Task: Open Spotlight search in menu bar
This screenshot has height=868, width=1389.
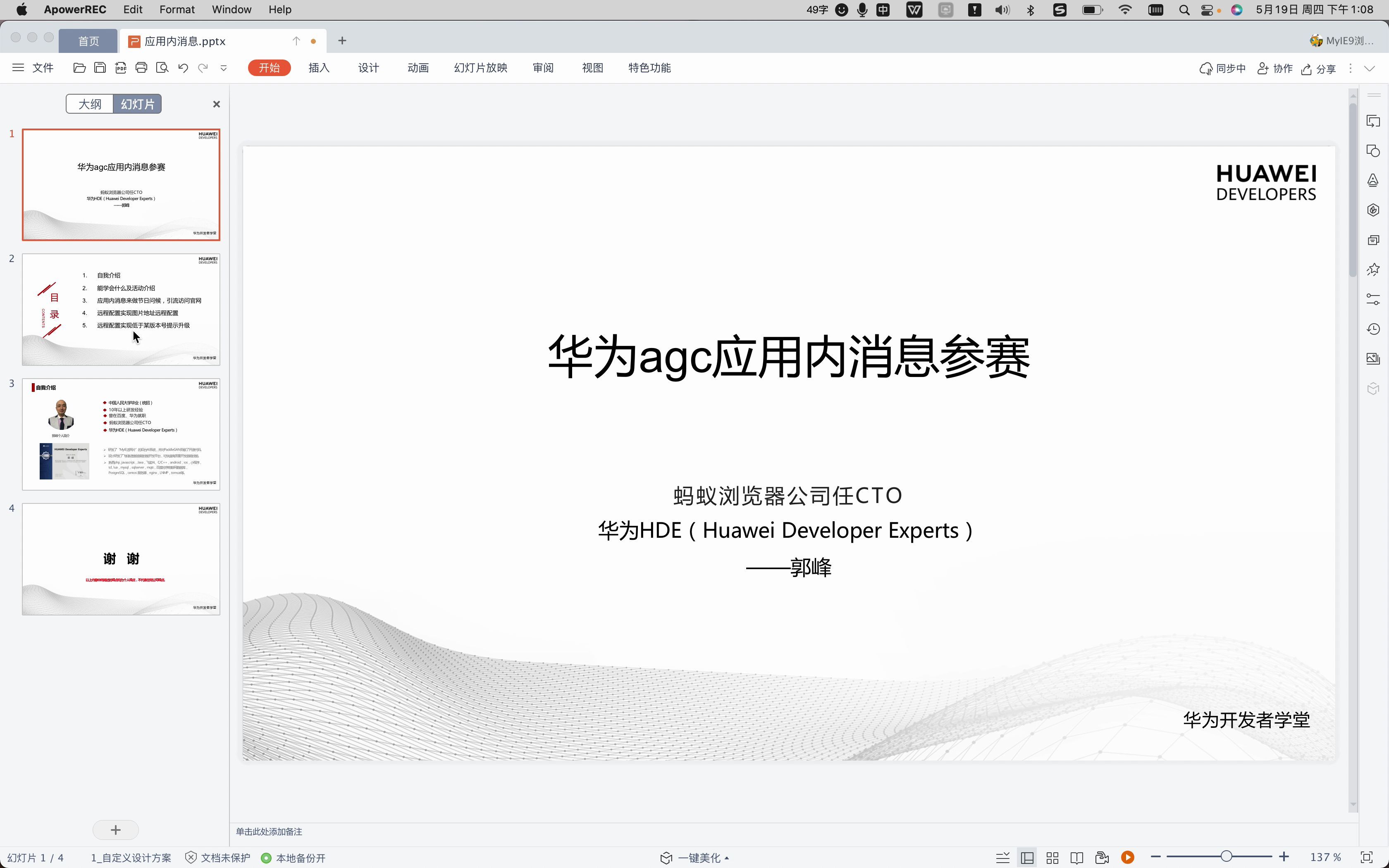Action: (x=1184, y=10)
